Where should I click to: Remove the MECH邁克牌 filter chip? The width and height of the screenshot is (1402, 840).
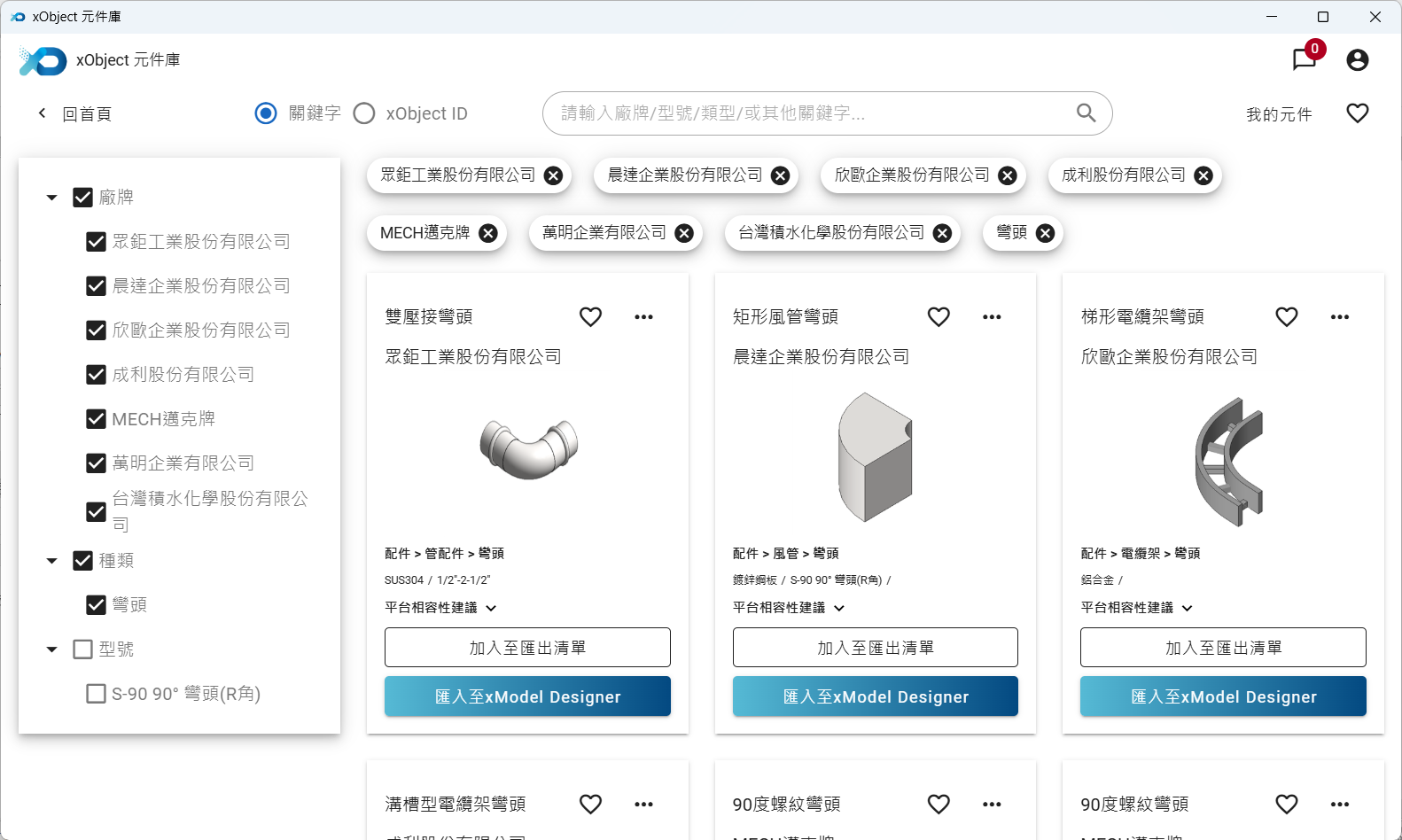click(x=488, y=233)
